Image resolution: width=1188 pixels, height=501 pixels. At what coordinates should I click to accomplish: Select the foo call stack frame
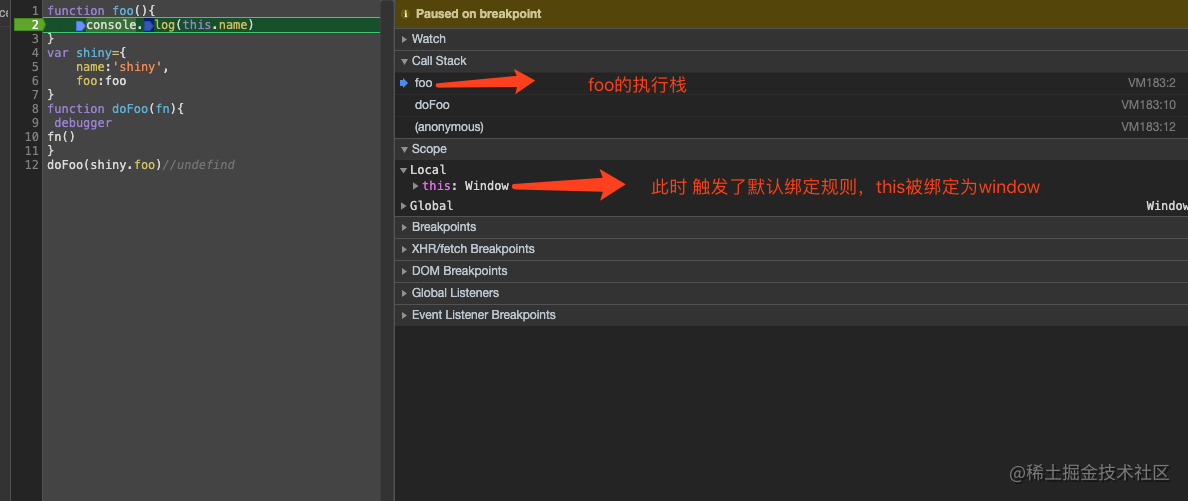coord(791,83)
